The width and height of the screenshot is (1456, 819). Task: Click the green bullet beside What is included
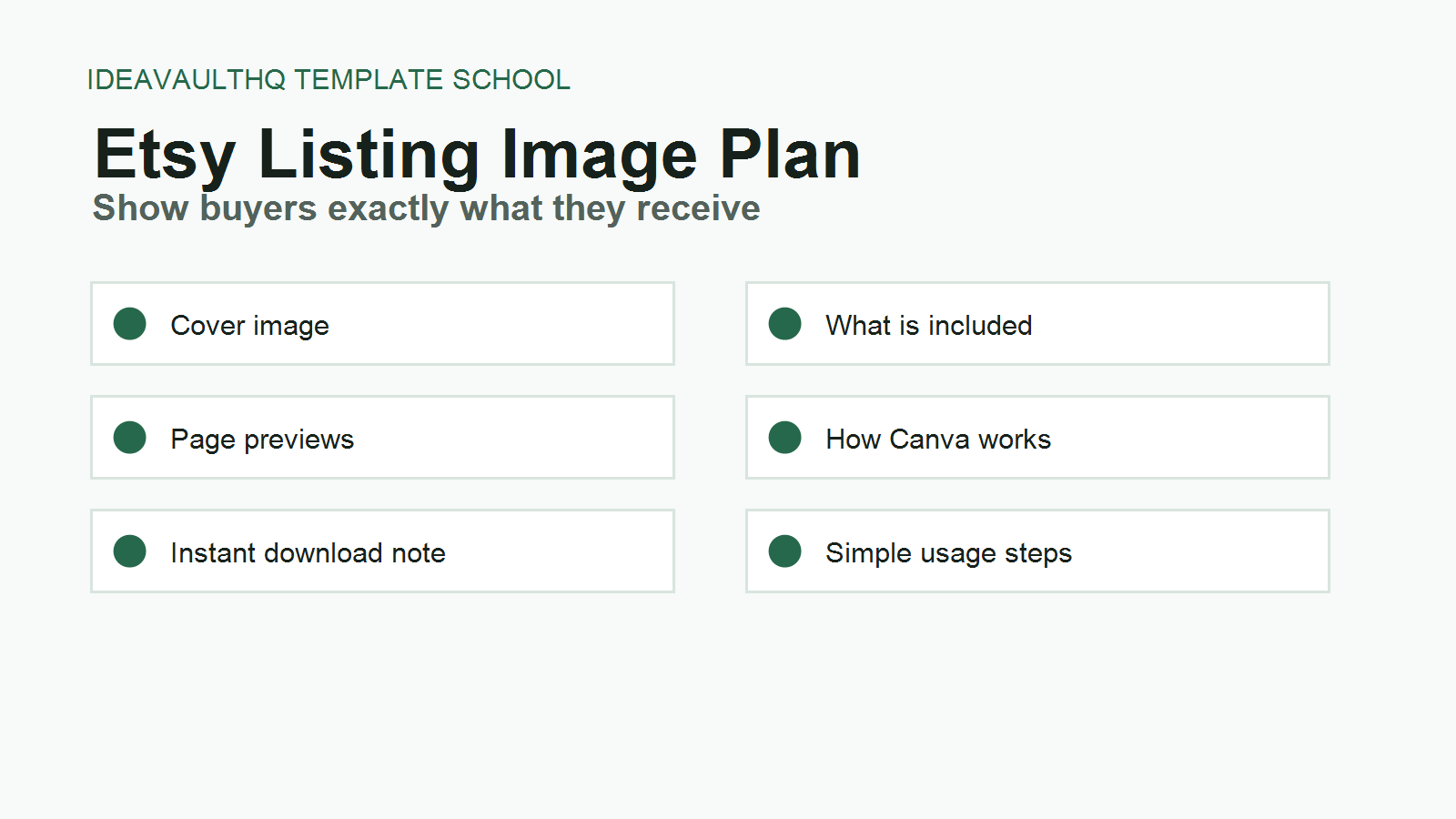click(785, 324)
